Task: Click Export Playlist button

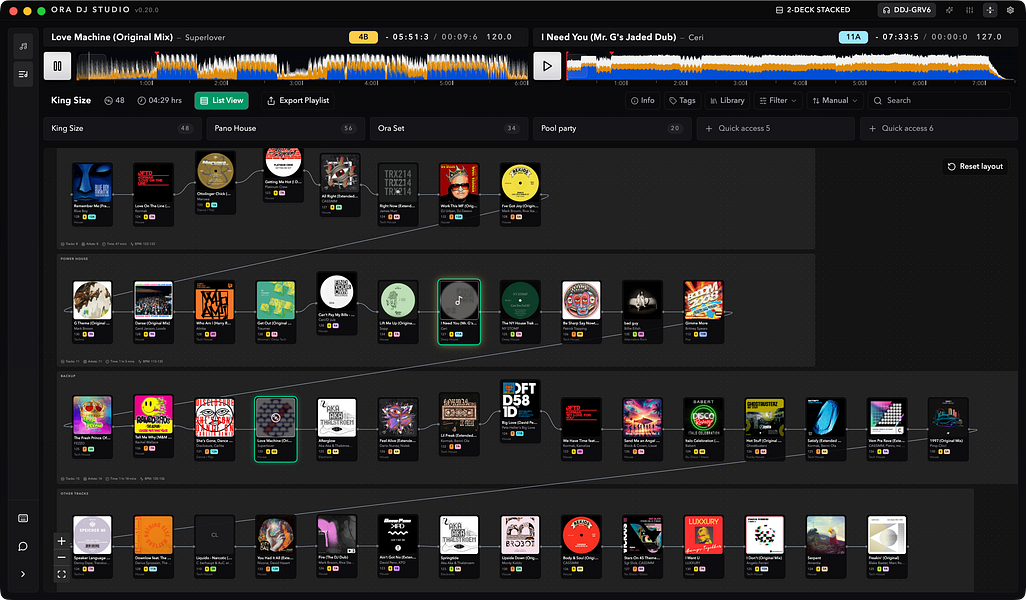Action: [x=298, y=100]
